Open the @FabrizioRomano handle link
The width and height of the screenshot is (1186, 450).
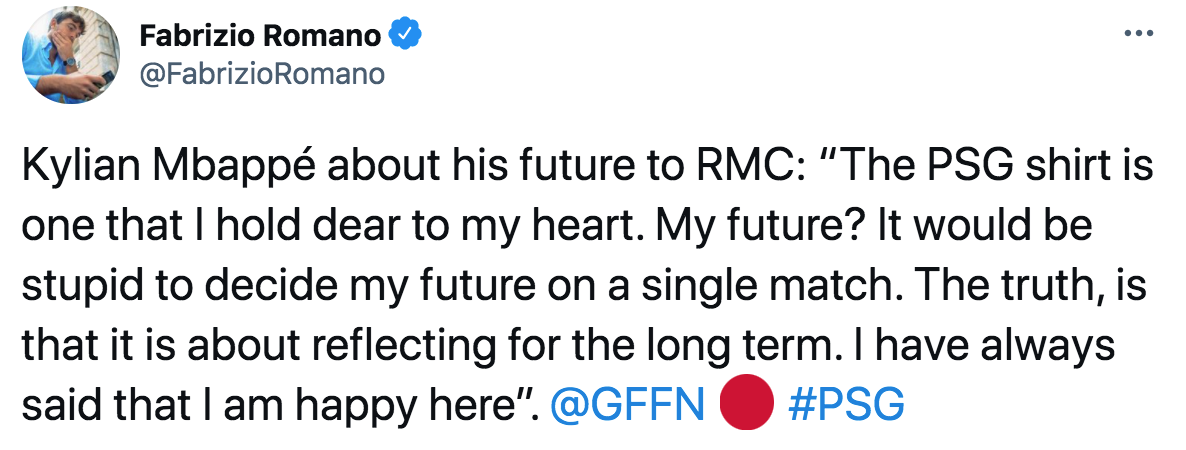click(x=261, y=75)
